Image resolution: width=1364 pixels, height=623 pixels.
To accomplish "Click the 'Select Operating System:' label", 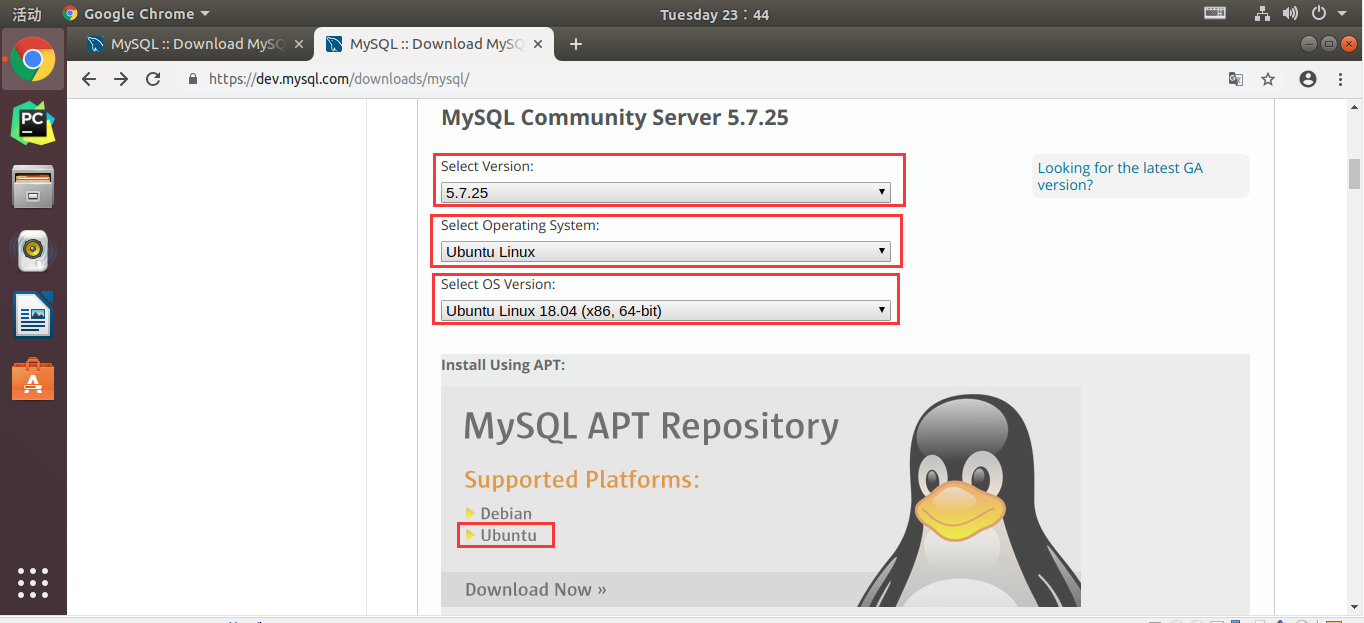I will pos(520,226).
